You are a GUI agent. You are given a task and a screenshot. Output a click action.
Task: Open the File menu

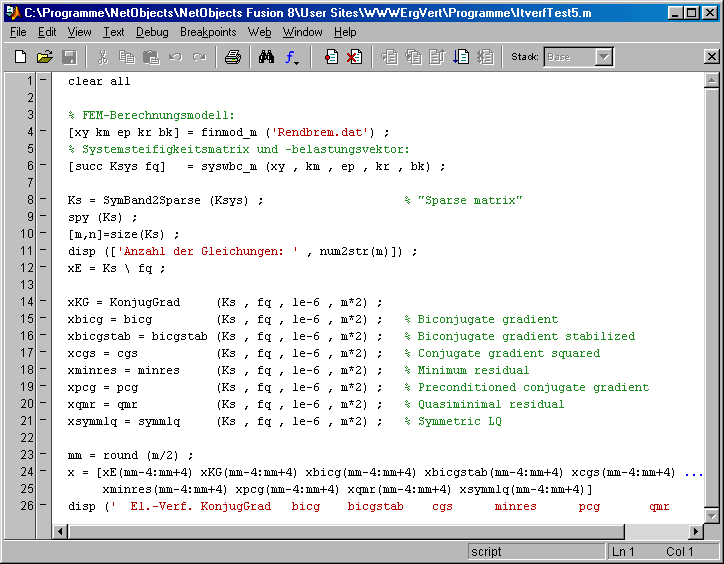[18, 32]
